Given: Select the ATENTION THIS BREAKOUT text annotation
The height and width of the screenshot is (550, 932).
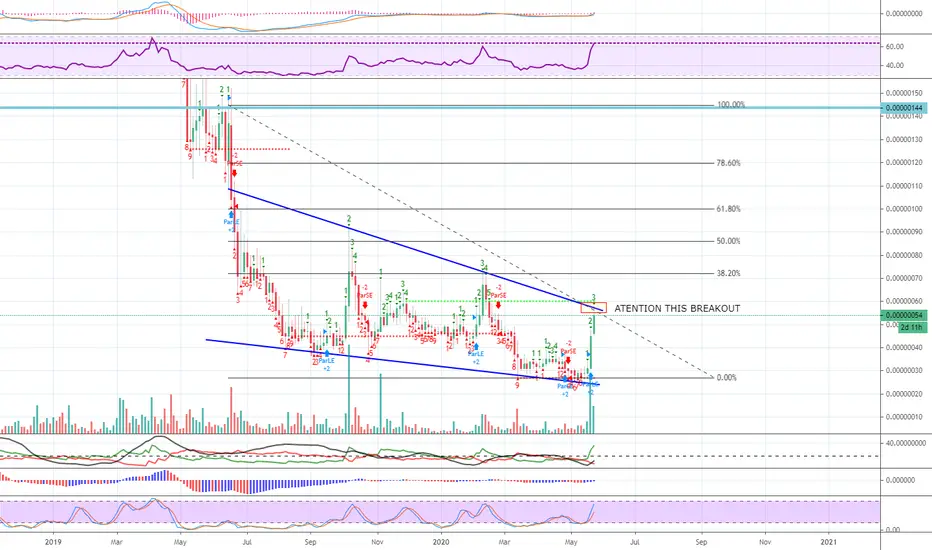Looking at the screenshot, I should (x=677, y=309).
